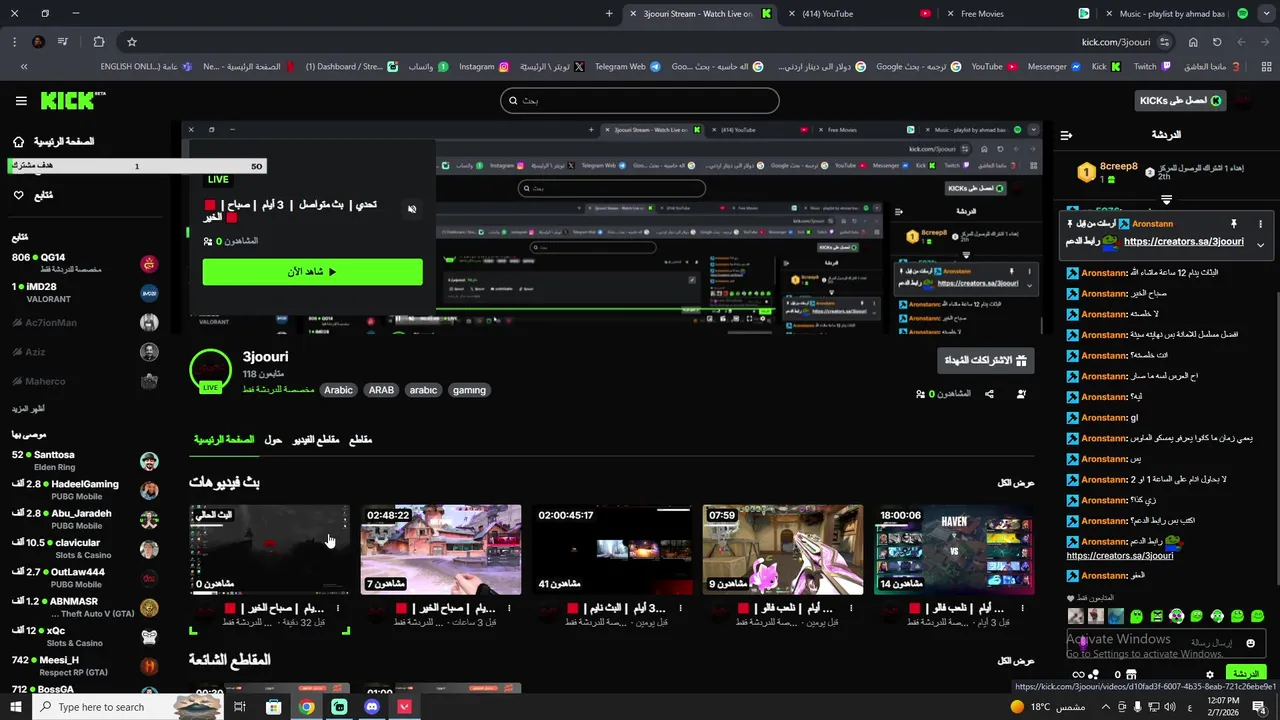Click the KICK logo

[x=72, y=100]
